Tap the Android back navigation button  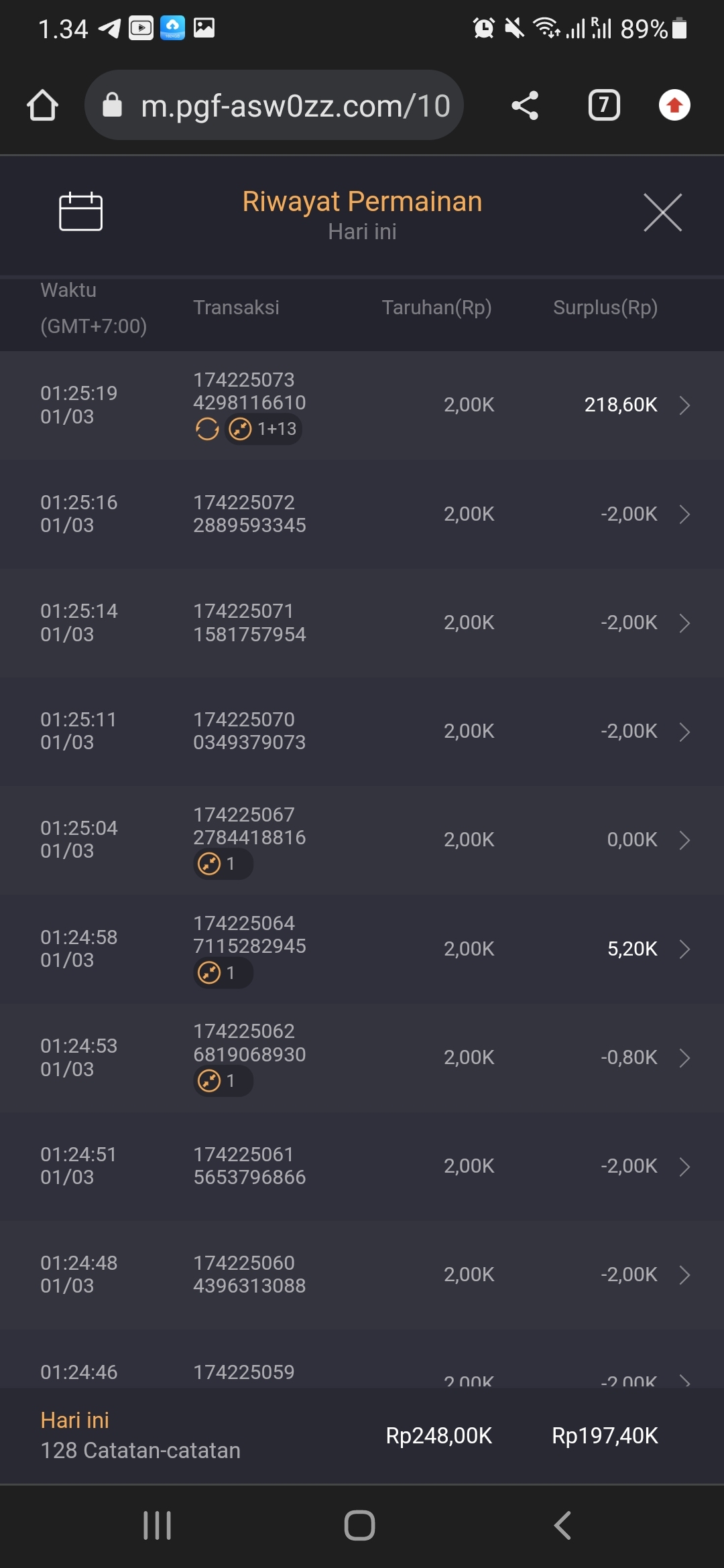click(563, 1526)
